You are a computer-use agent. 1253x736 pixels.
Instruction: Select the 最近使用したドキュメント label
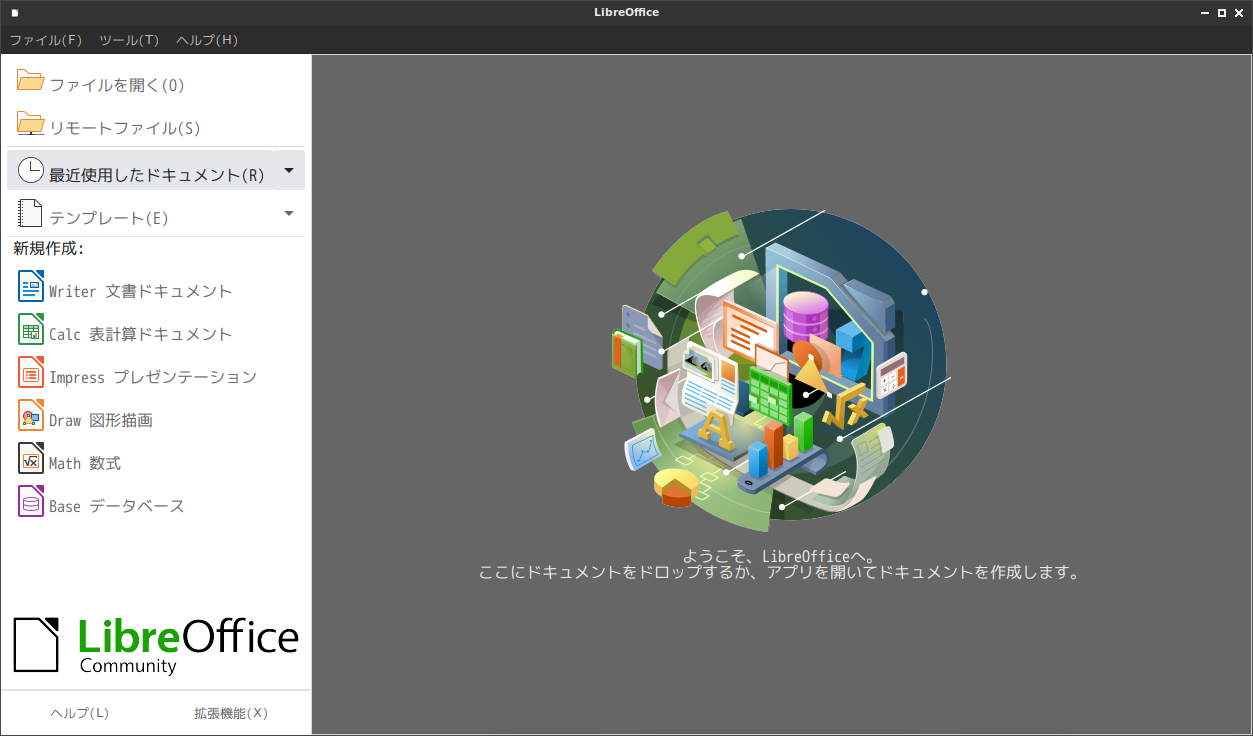pos(157,175)
